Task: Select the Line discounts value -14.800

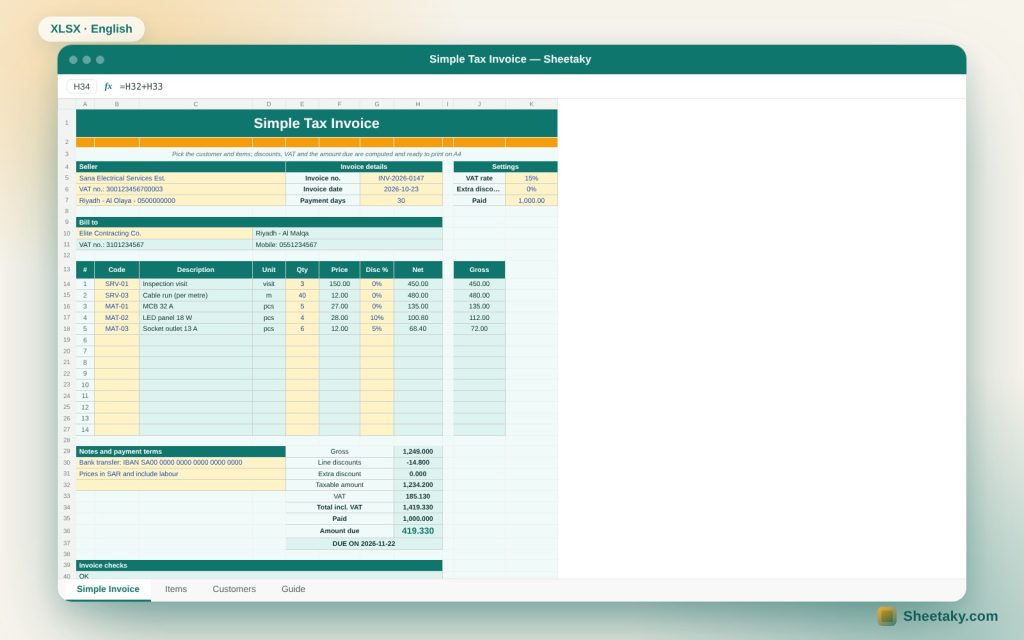Action: tap(418, 462)
